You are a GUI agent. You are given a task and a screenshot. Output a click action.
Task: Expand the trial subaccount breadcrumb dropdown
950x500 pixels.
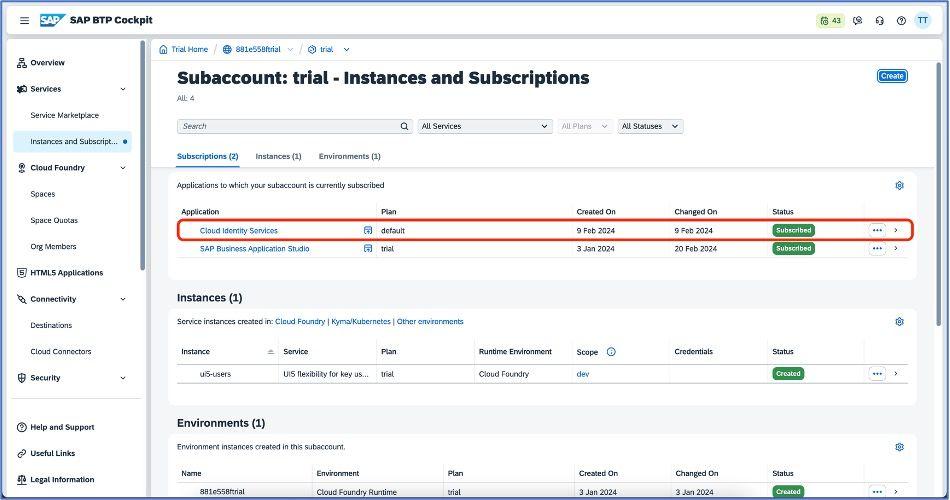point(347,50)
